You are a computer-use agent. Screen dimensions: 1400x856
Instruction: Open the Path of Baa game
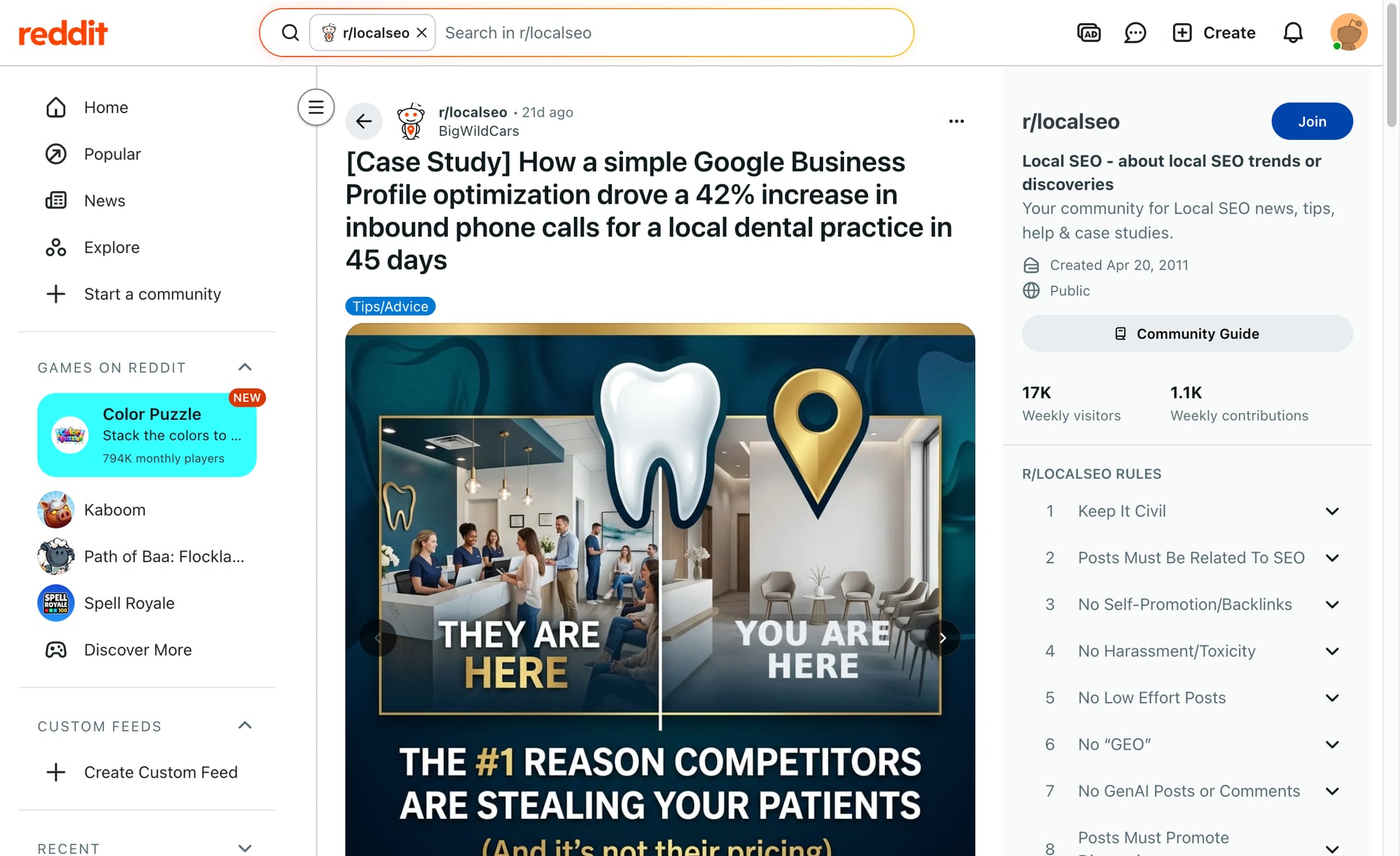[x=147, y=556]
